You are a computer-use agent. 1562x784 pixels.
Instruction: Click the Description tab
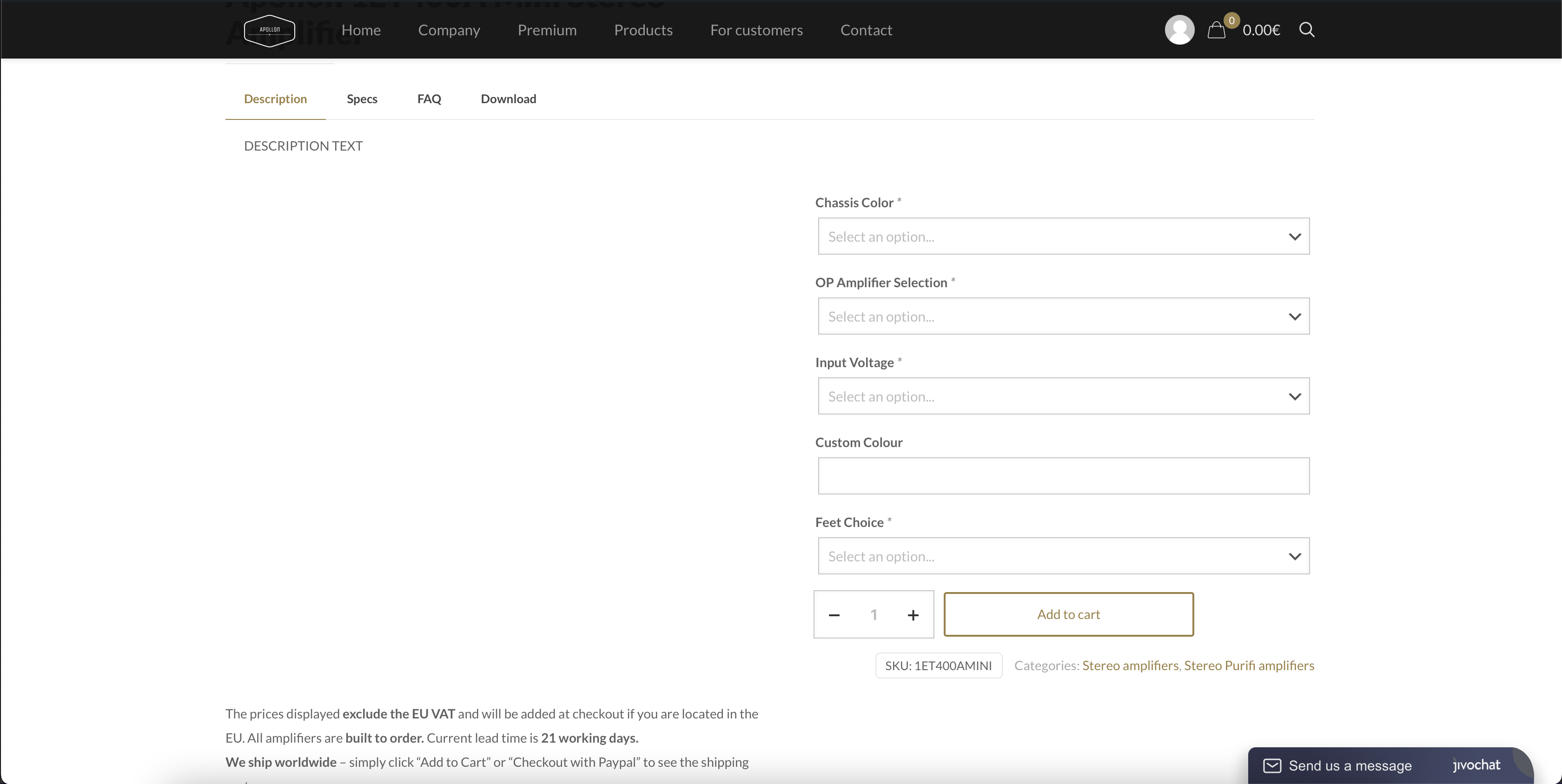[275, 99]
